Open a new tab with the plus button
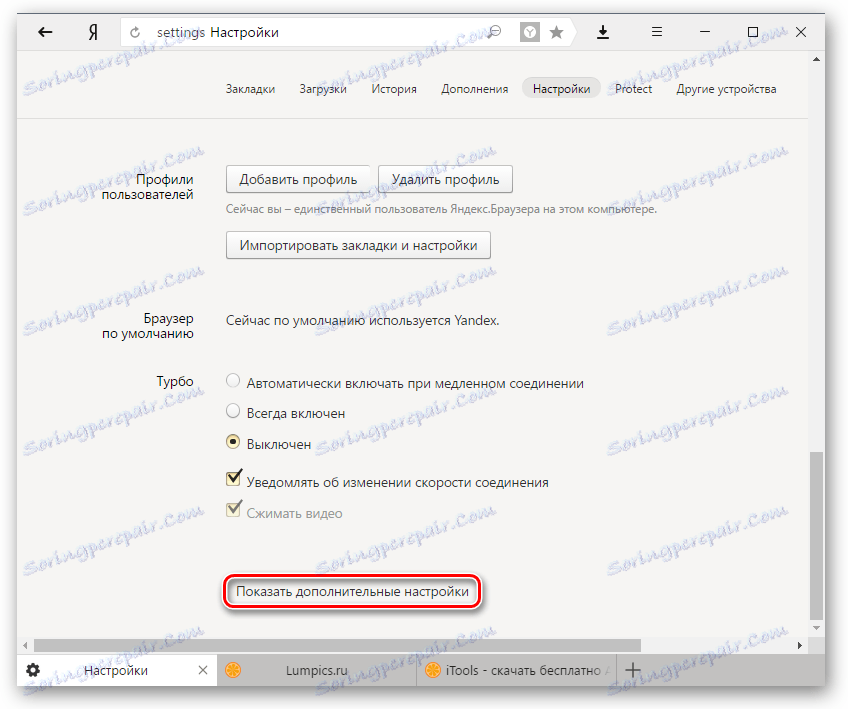This screenshot has height=709, width=848. coord(633,670)
